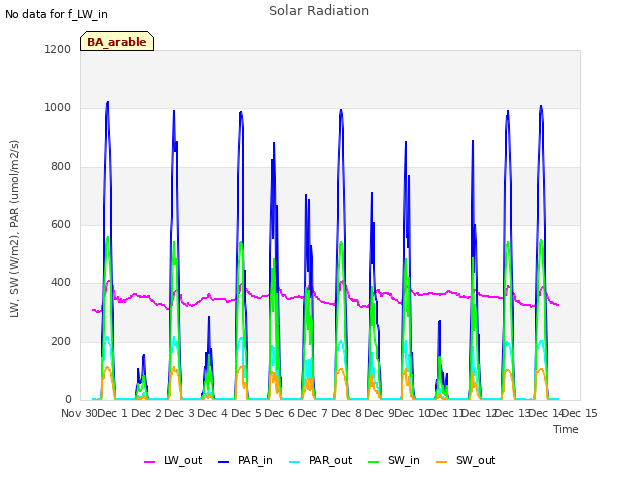Click the 1200 y-axis tick label
The width and height of the screenshot is (640, 480).
click(58, 49)
